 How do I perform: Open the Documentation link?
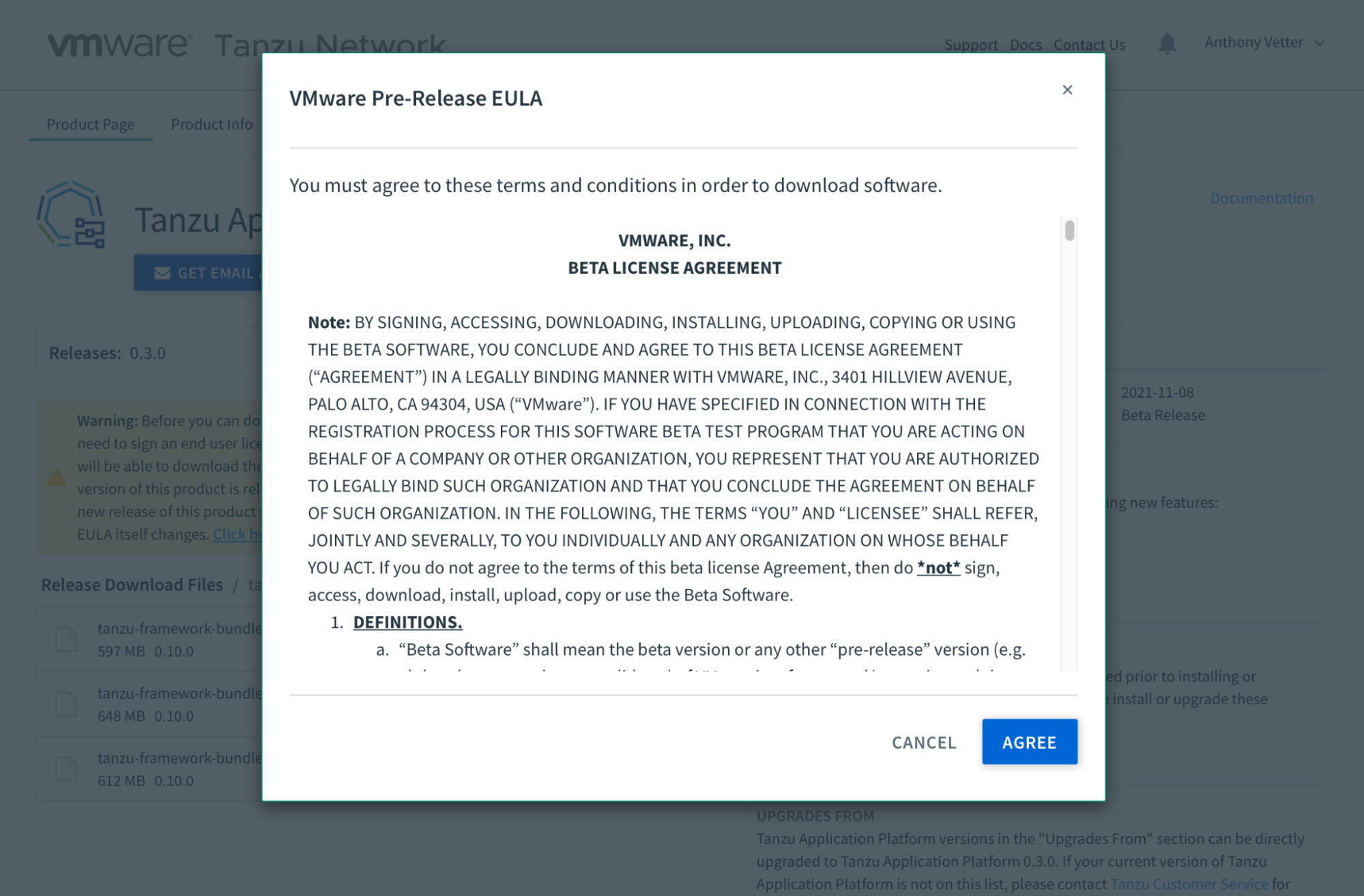tap(1261, 198)
